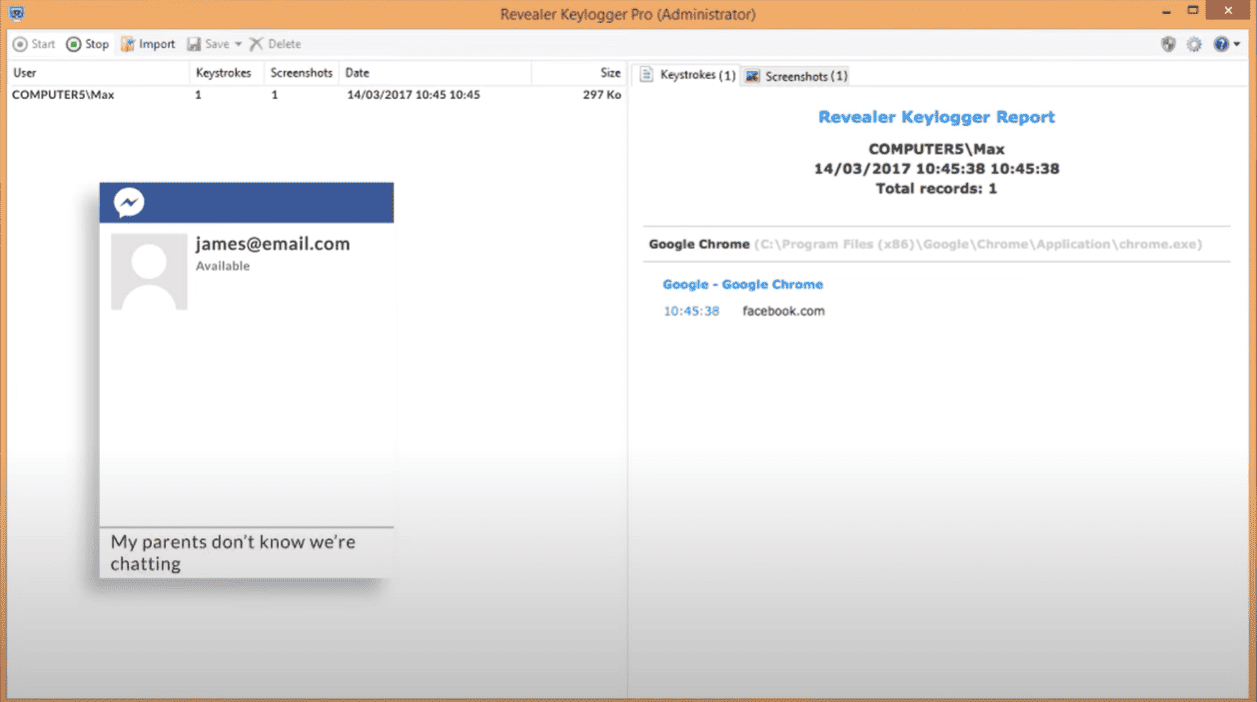Click the Stop monitoring icon

[73, 43]
